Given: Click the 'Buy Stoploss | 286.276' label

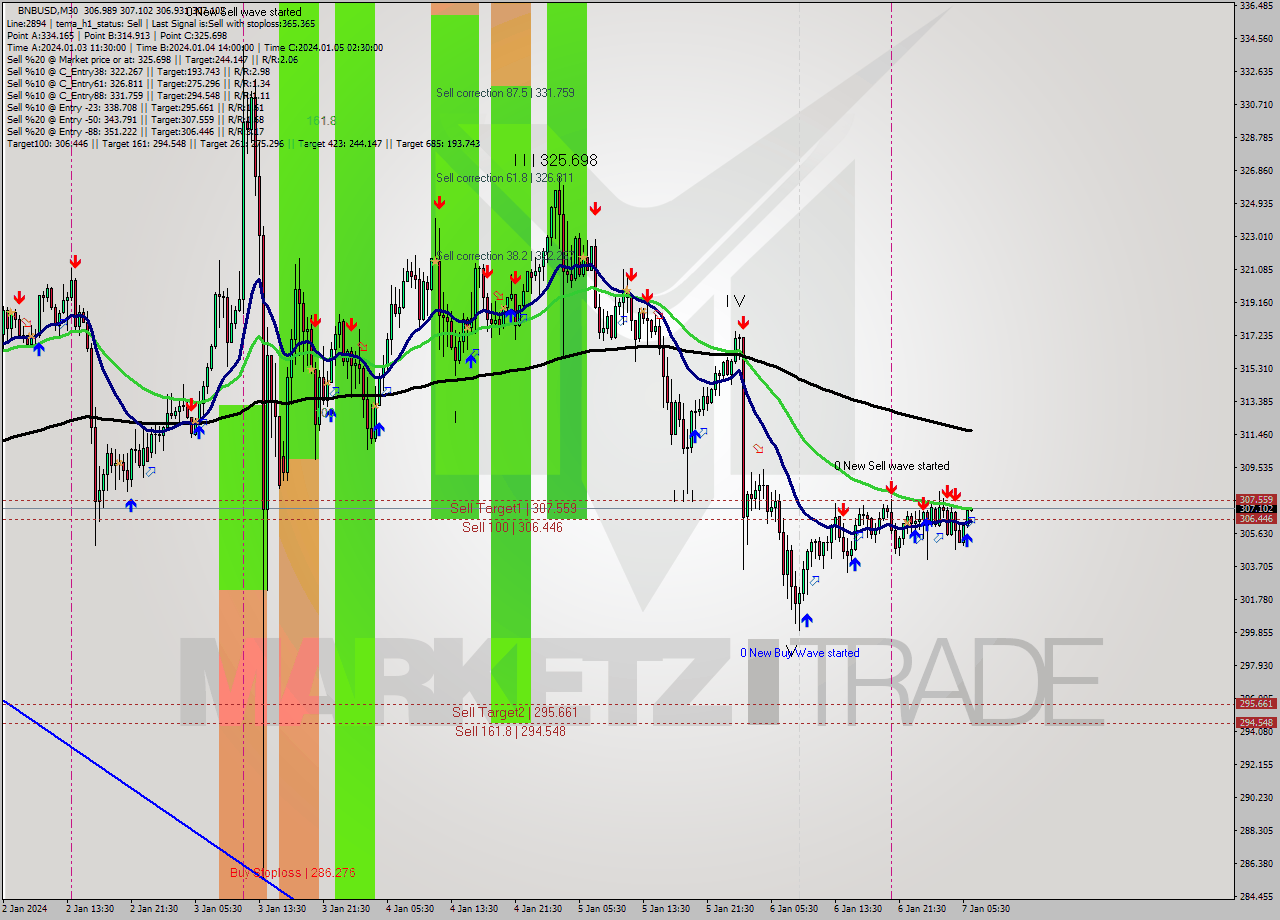Looking at the screenshot, I should 293,873.
